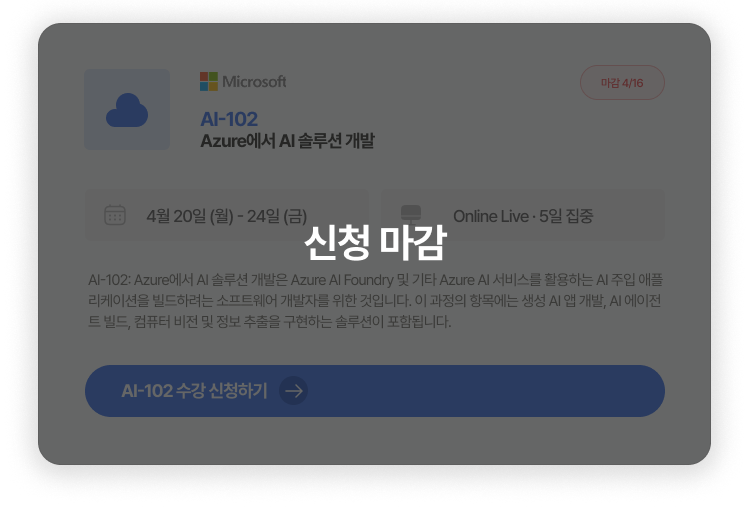Screen dimensions: 750x507
Task: Click the middle line of the course description
Action: pos(375,300)
